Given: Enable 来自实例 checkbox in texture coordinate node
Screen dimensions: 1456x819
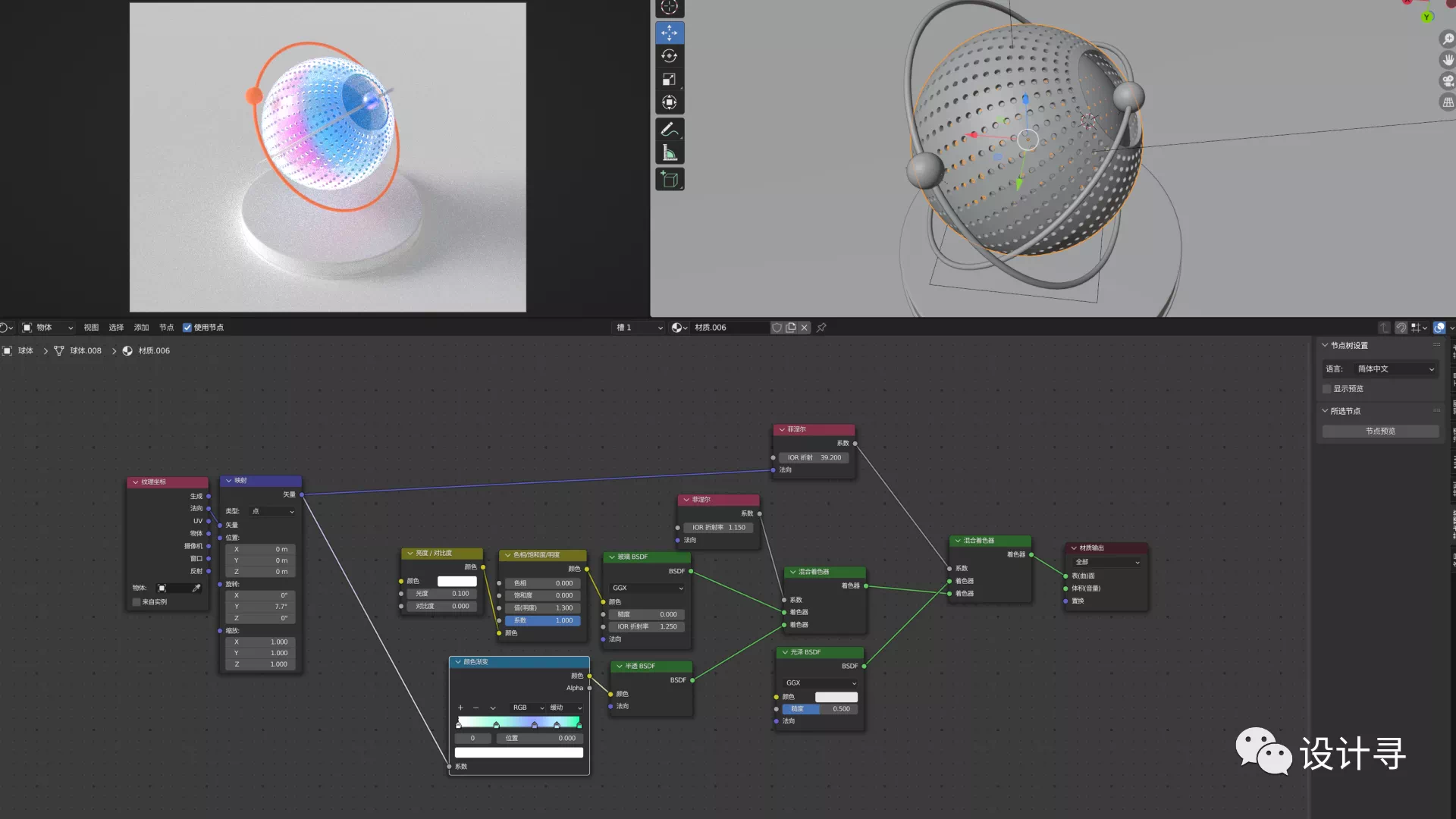Looking at the screenshot, I should (136, 602).
